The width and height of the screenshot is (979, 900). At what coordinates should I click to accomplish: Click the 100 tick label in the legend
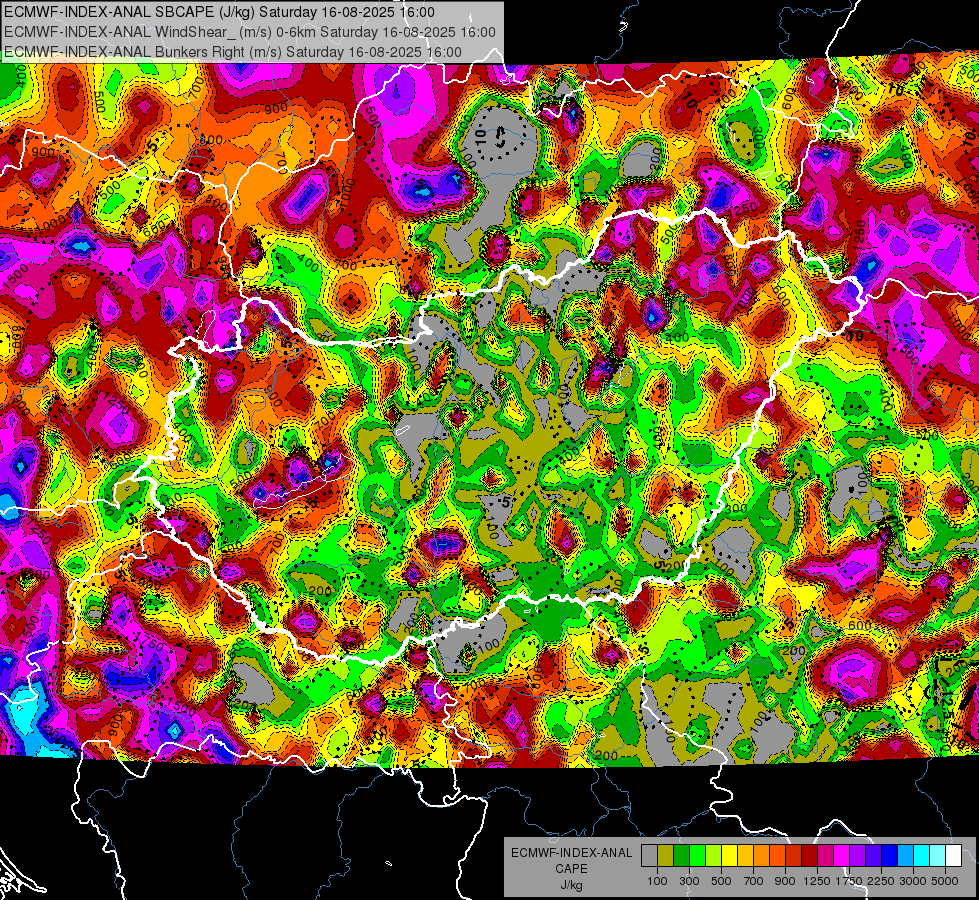[x=657, y=881]
